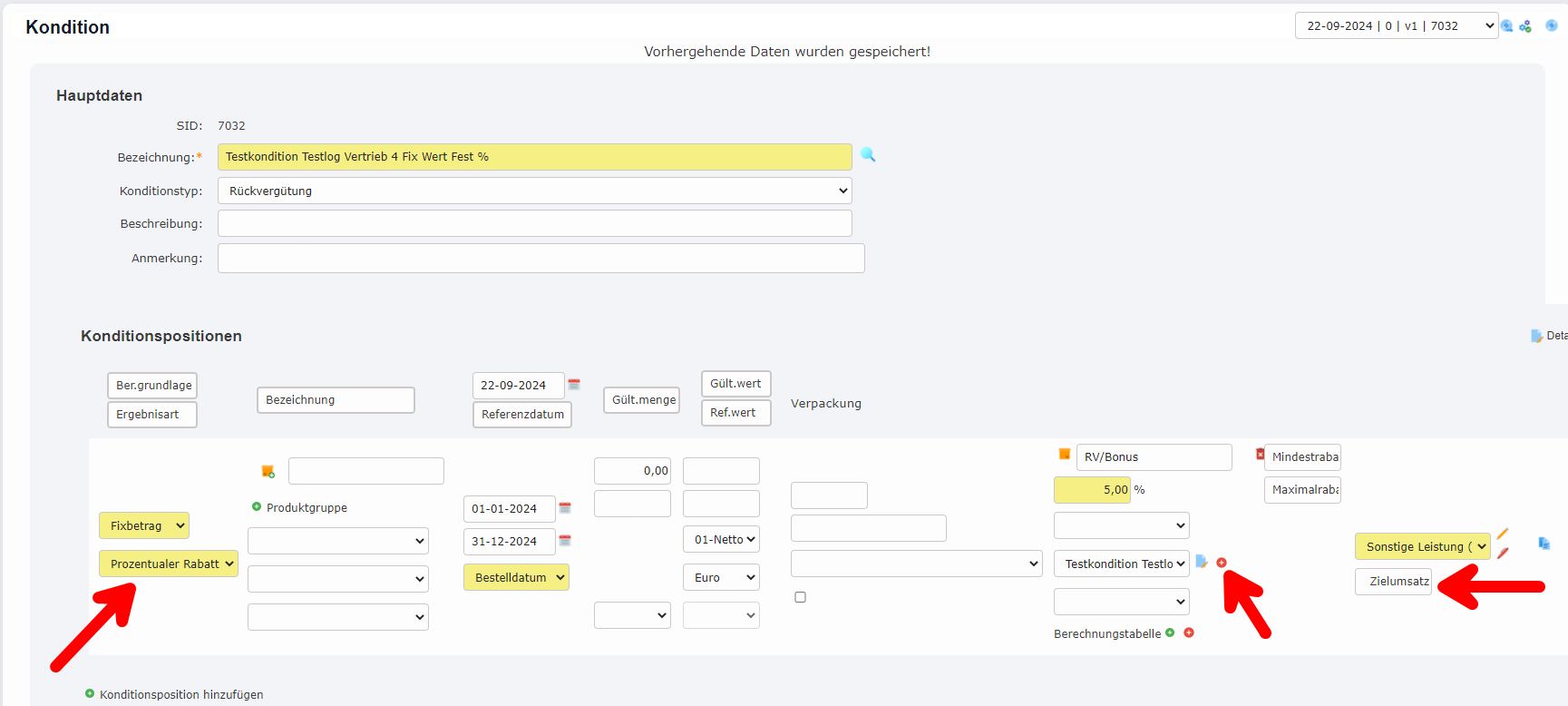
Task: Click the Gült.menge header button
Action: click(x=642, y=400)
